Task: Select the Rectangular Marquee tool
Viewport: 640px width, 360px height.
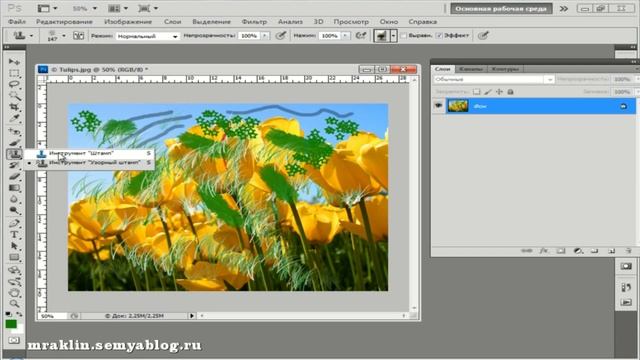Action: click(14, 73)
